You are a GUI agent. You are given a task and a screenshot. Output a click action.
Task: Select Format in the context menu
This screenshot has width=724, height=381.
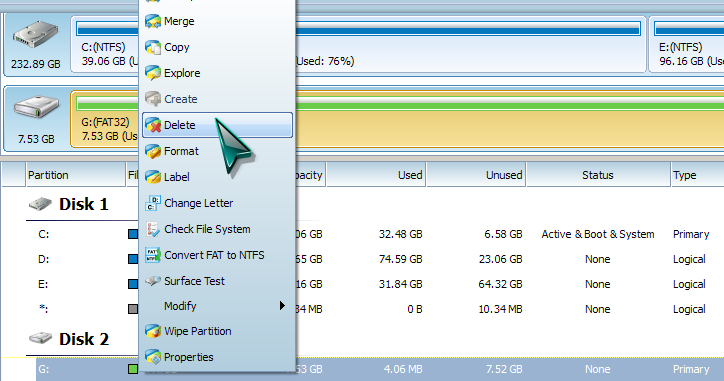(217, 151)
